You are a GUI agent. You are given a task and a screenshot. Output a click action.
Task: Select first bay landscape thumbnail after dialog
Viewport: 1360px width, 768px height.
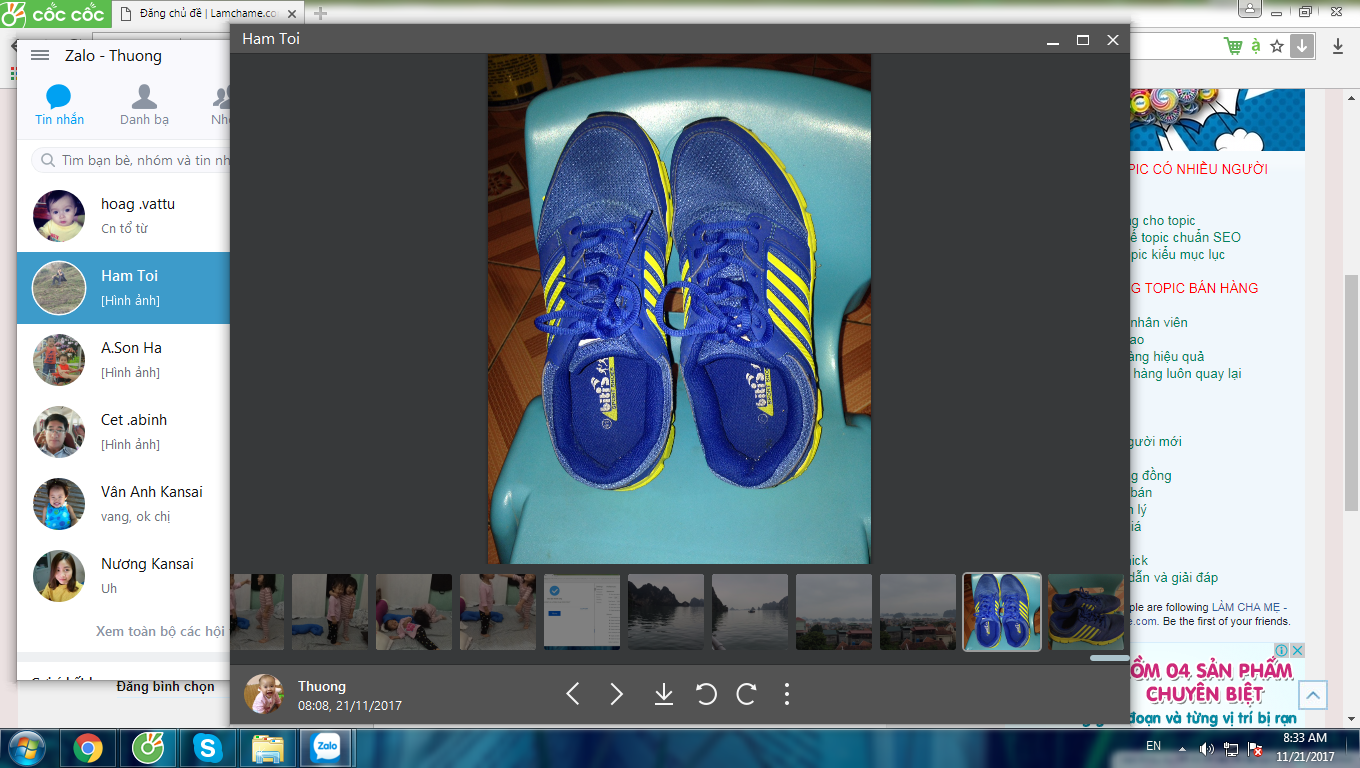pyautogui.click(x=666, y=612)
